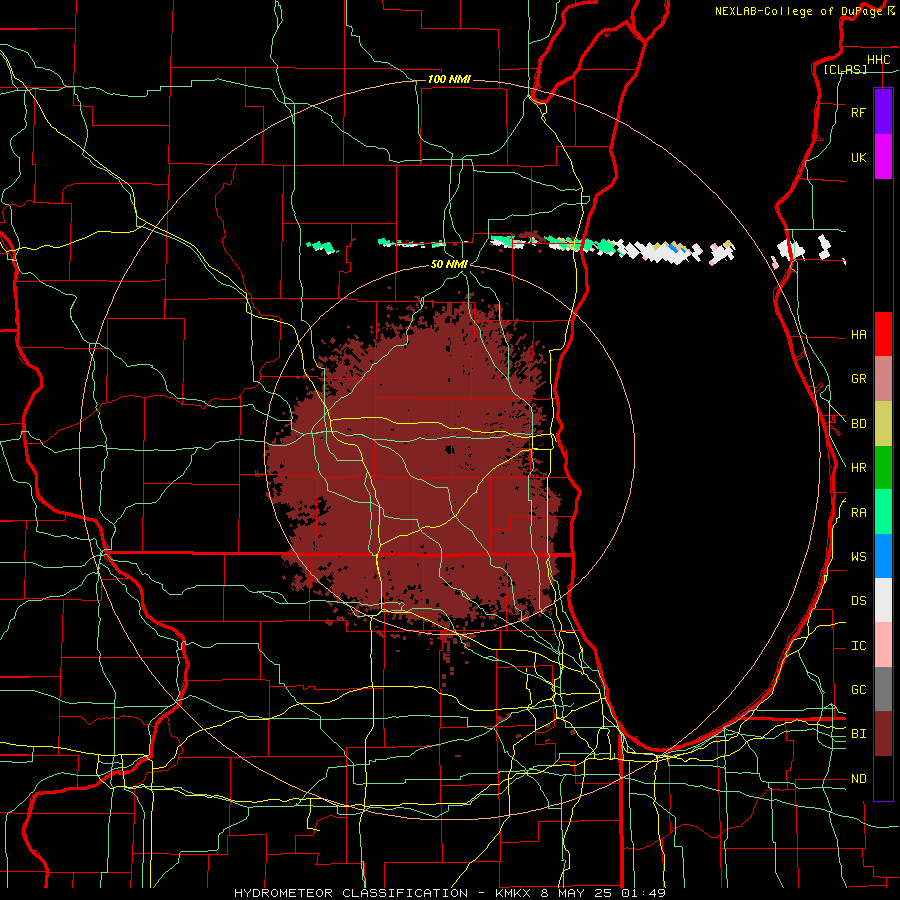Screen dimensions: 900x900
Task: Click the UK legend label
Action: [x=858, y=157]
